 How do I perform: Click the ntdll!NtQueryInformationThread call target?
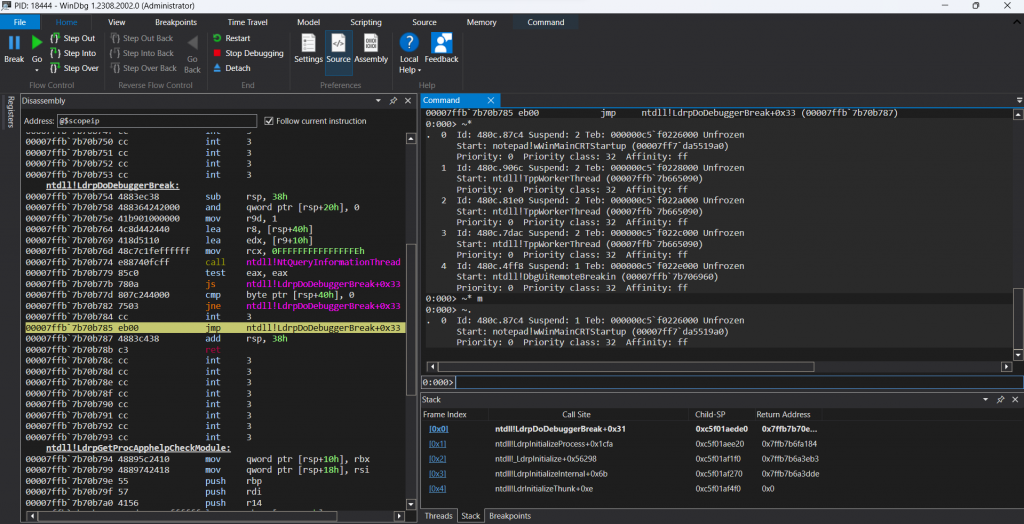(x=323, y=262)
